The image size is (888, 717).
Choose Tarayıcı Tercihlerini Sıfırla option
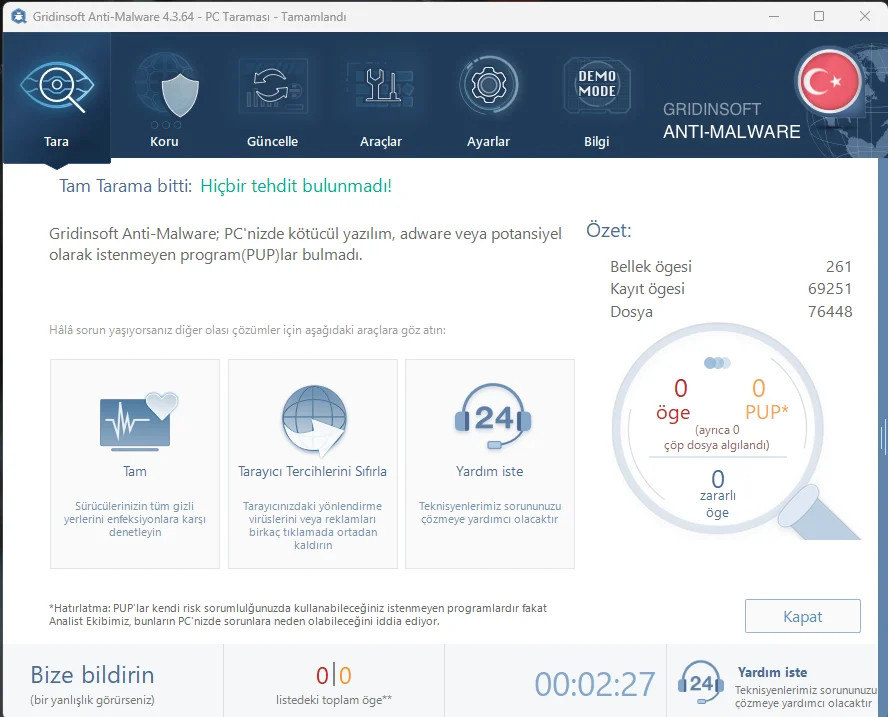click(x=313, y=471)
